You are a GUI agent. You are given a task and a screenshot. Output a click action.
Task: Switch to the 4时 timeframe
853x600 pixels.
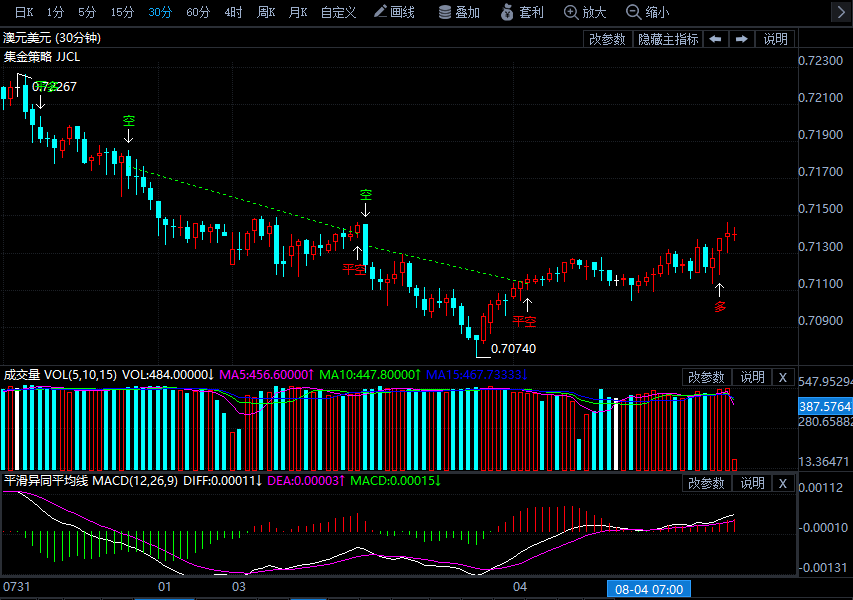coord(233,12)
